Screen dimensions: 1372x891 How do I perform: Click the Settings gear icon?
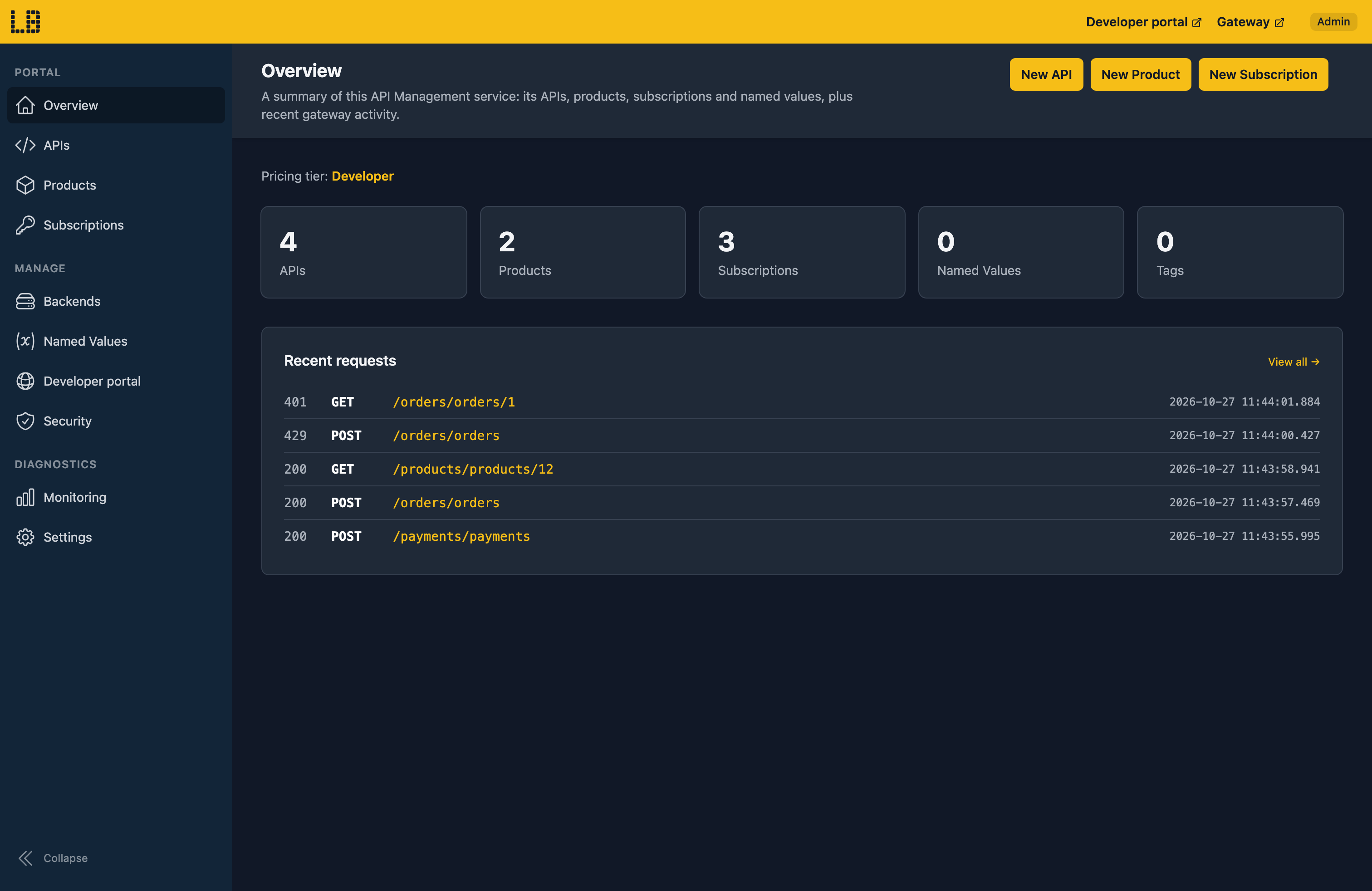25,537
